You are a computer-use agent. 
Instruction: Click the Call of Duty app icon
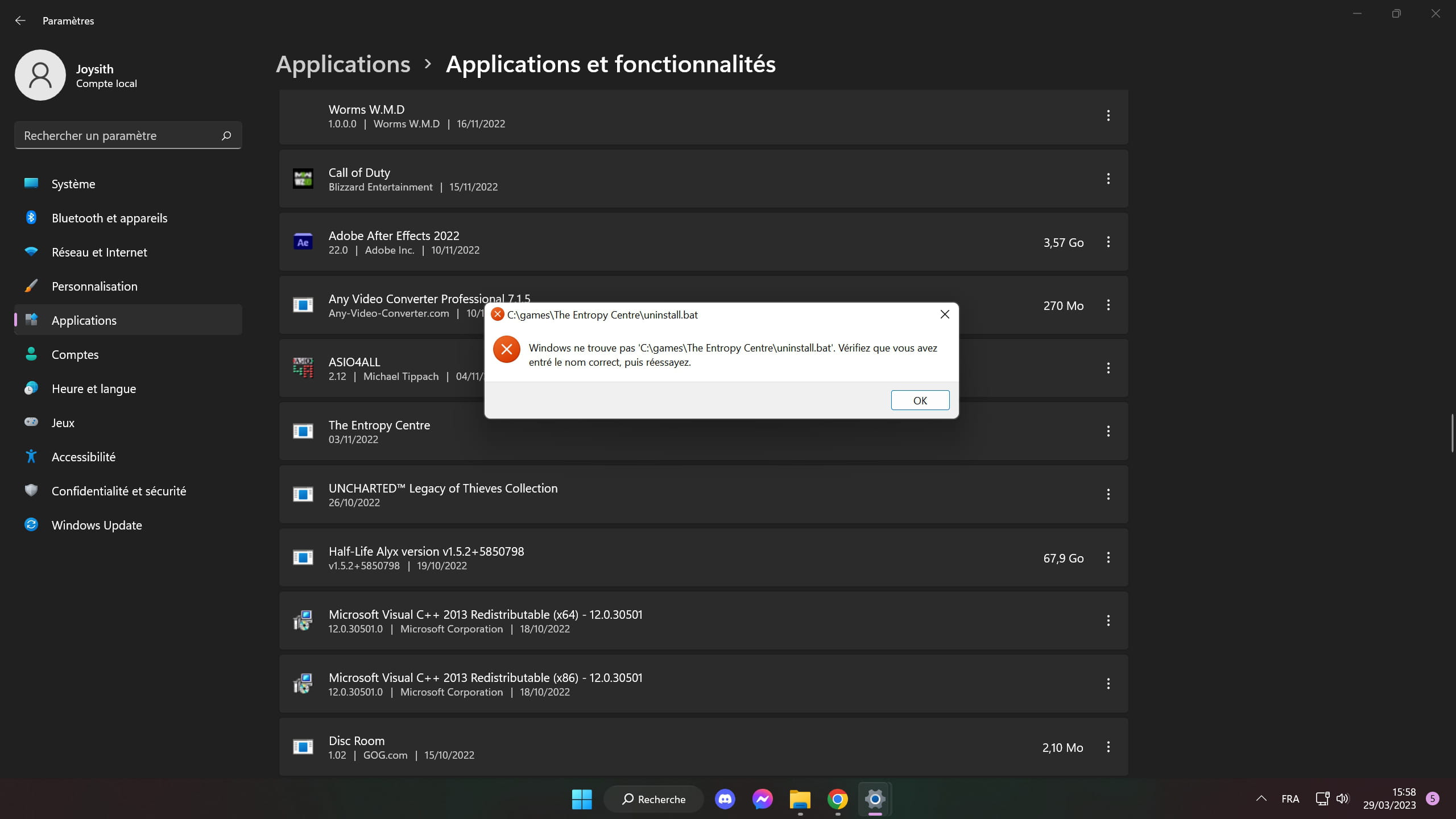pos(303,179)
